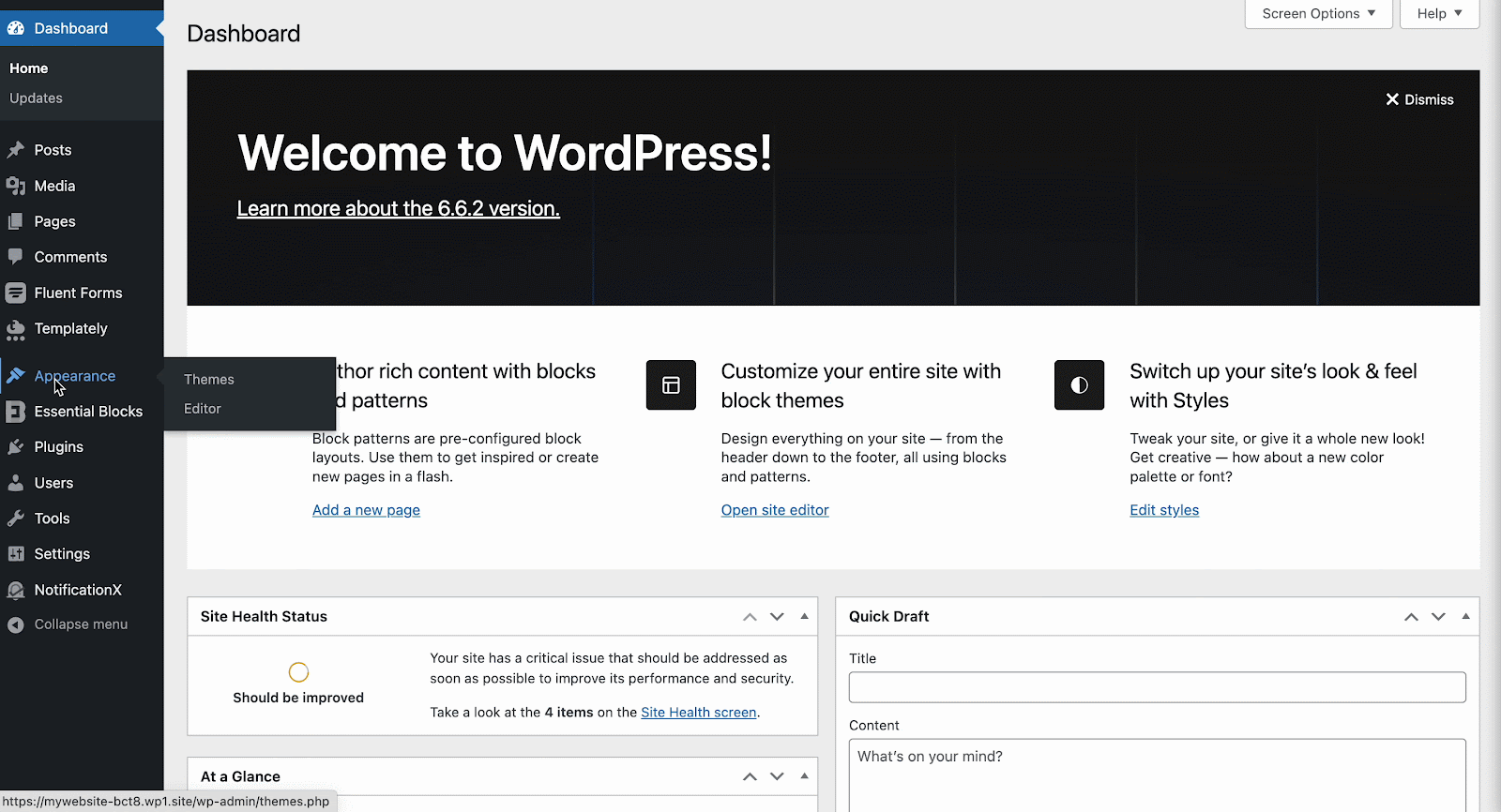
Task: Move Site Health Status panel down
Action: (x=777, y=617)
